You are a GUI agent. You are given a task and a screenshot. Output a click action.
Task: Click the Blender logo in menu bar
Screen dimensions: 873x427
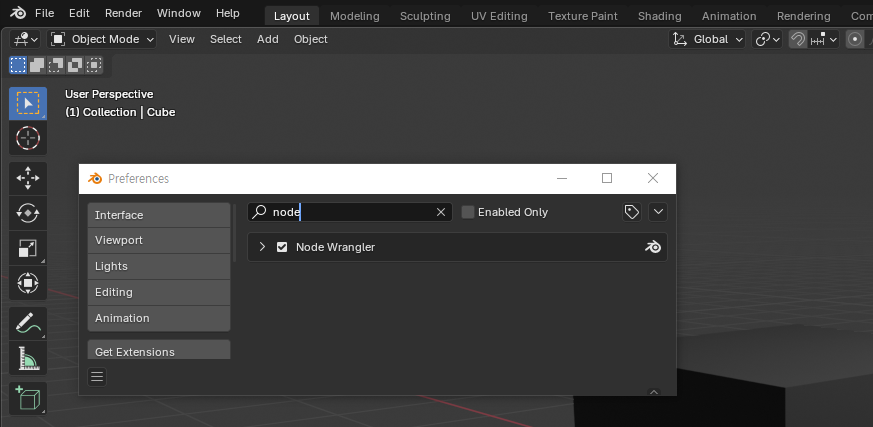click(x=18, y=13)
